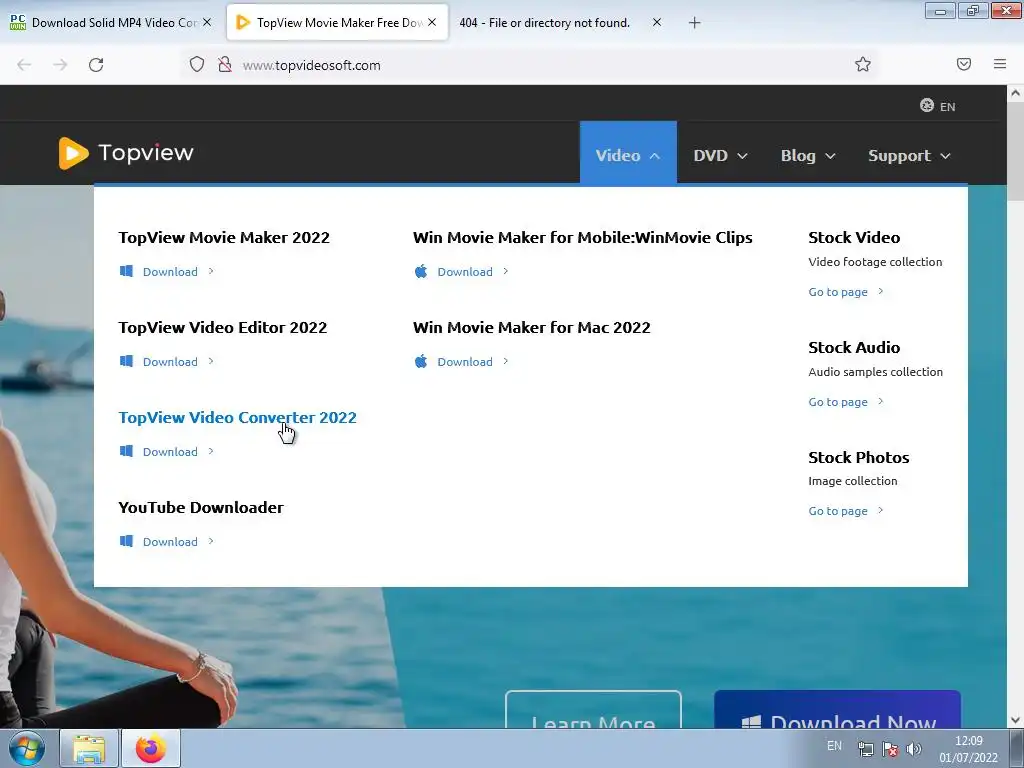Click the YouTube Downloader heading
Image resolution: width=1024 pixels, height=768 pixels.
coord(201,507)
